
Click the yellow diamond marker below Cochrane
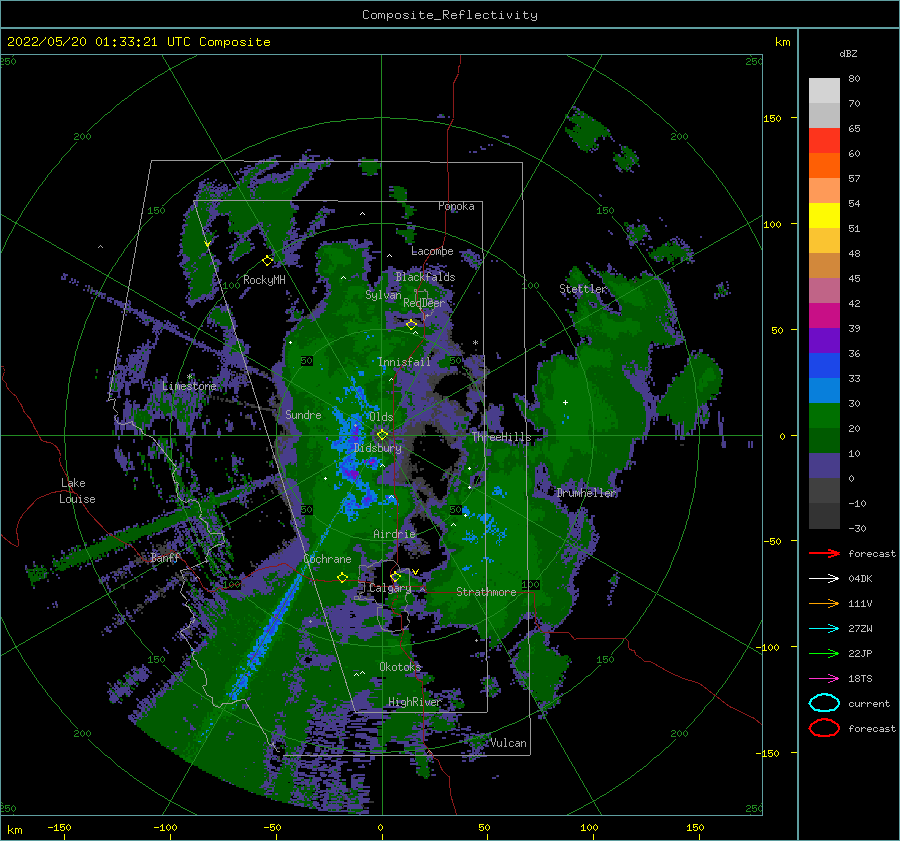click(x=343, y=577)
